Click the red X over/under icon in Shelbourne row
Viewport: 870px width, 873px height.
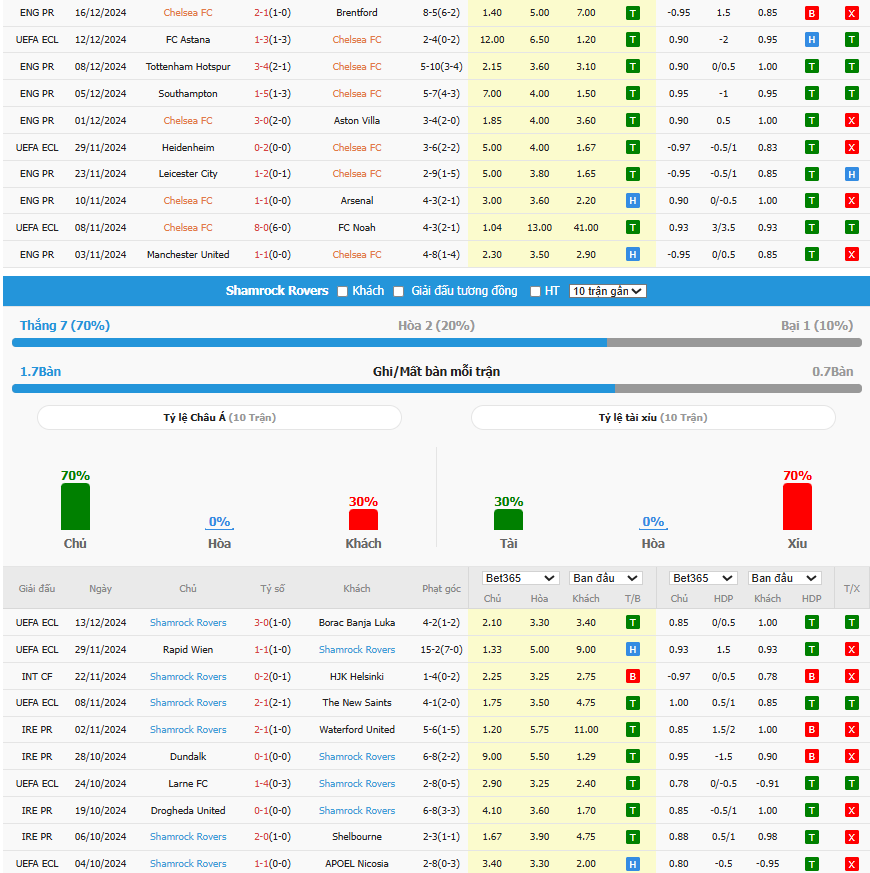click(x=852, y=837)
